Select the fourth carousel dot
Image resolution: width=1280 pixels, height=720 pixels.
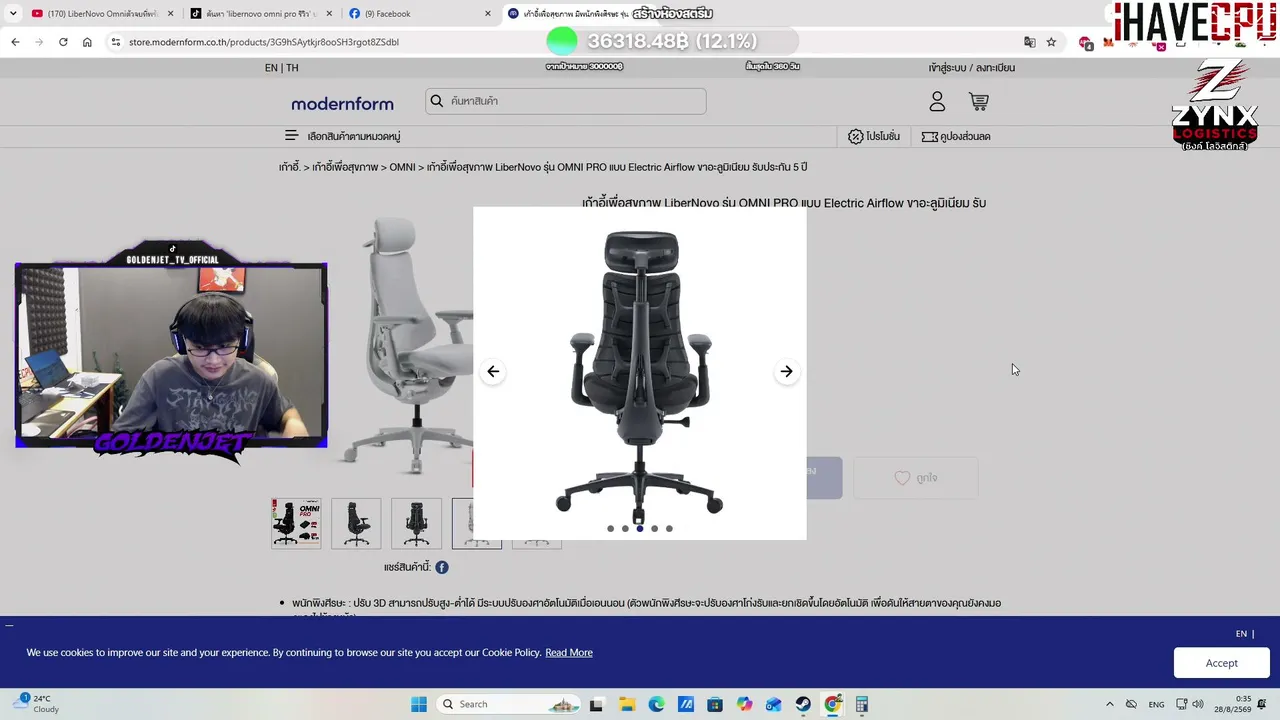pos(655,528)
